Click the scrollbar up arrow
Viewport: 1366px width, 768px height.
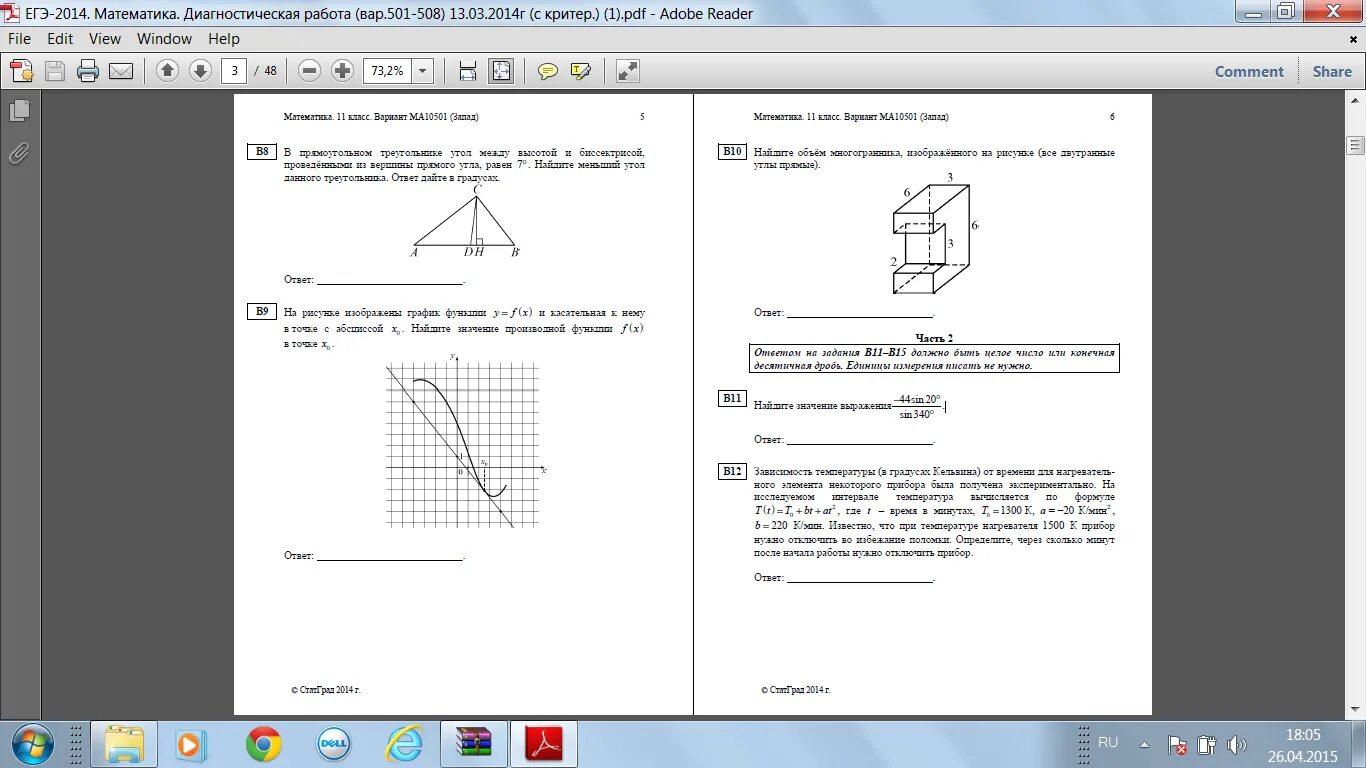coord(1356,103)
